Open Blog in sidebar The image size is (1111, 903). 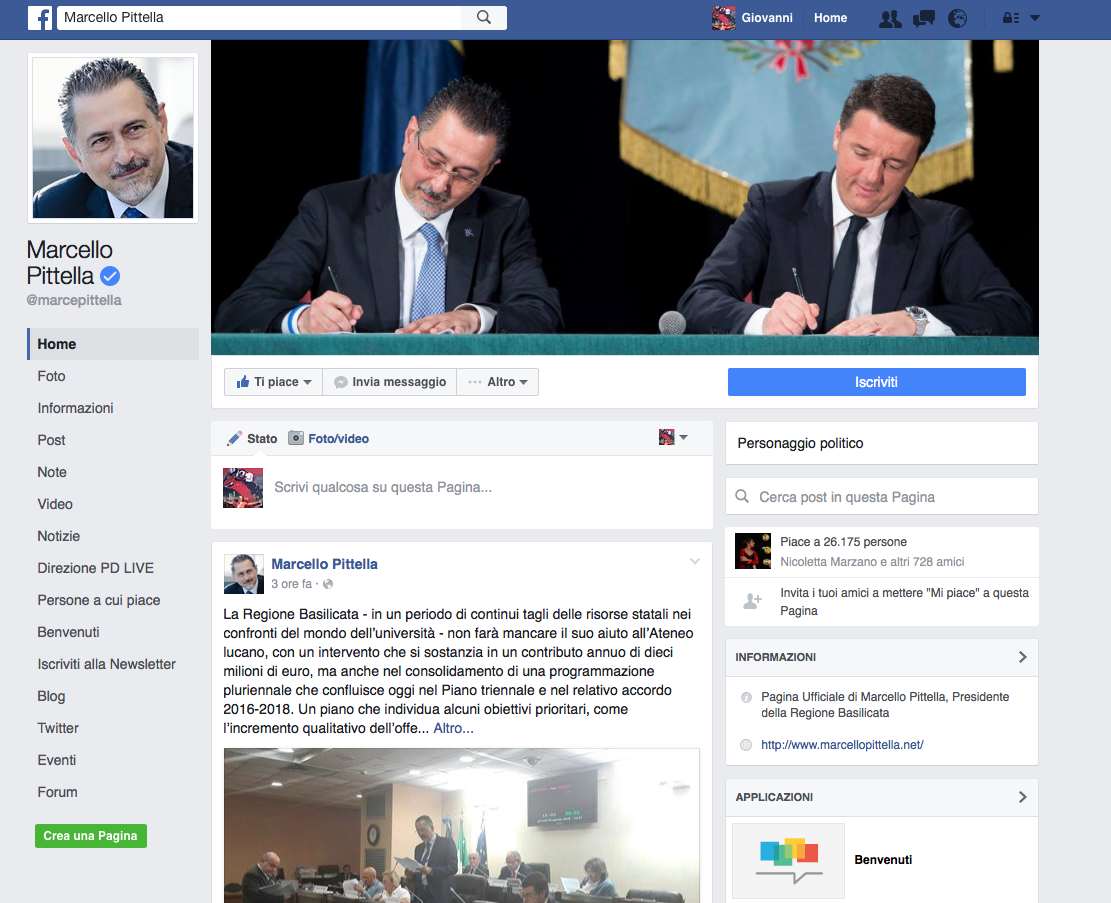[51, 696]
